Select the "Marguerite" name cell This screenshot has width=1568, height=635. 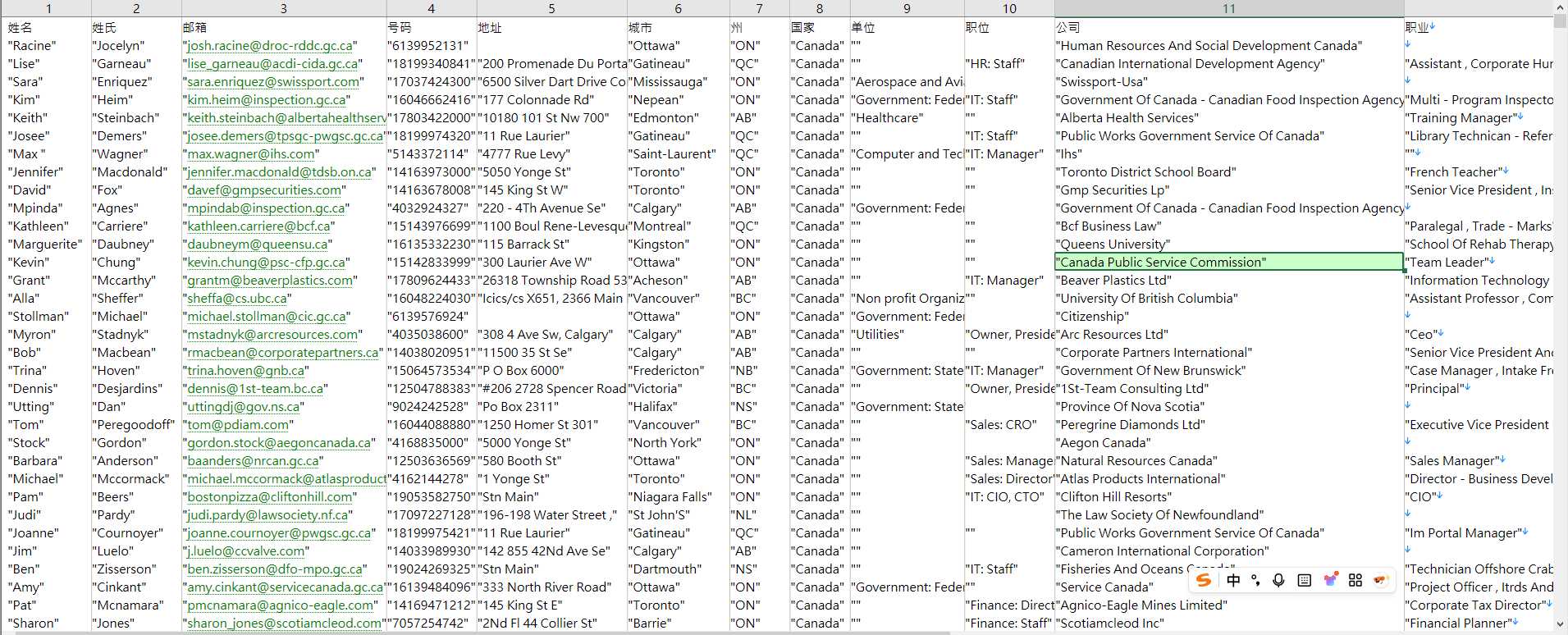pyautogui.click(x=48, y=244)
